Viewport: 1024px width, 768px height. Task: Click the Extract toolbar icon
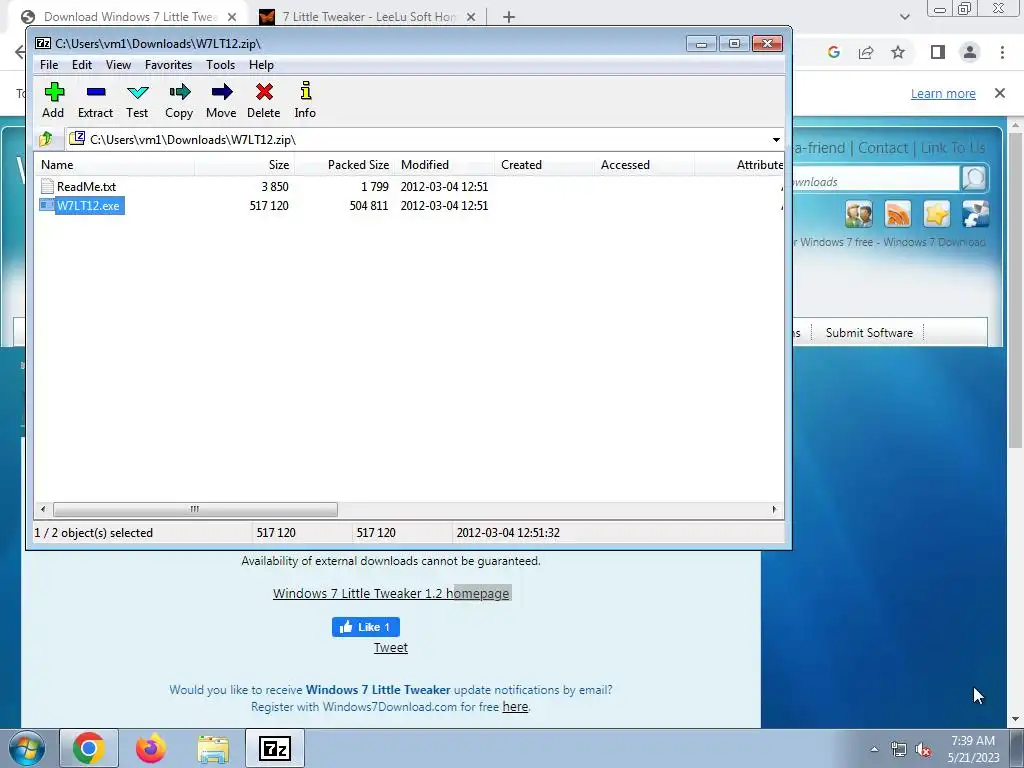[95, 100]
